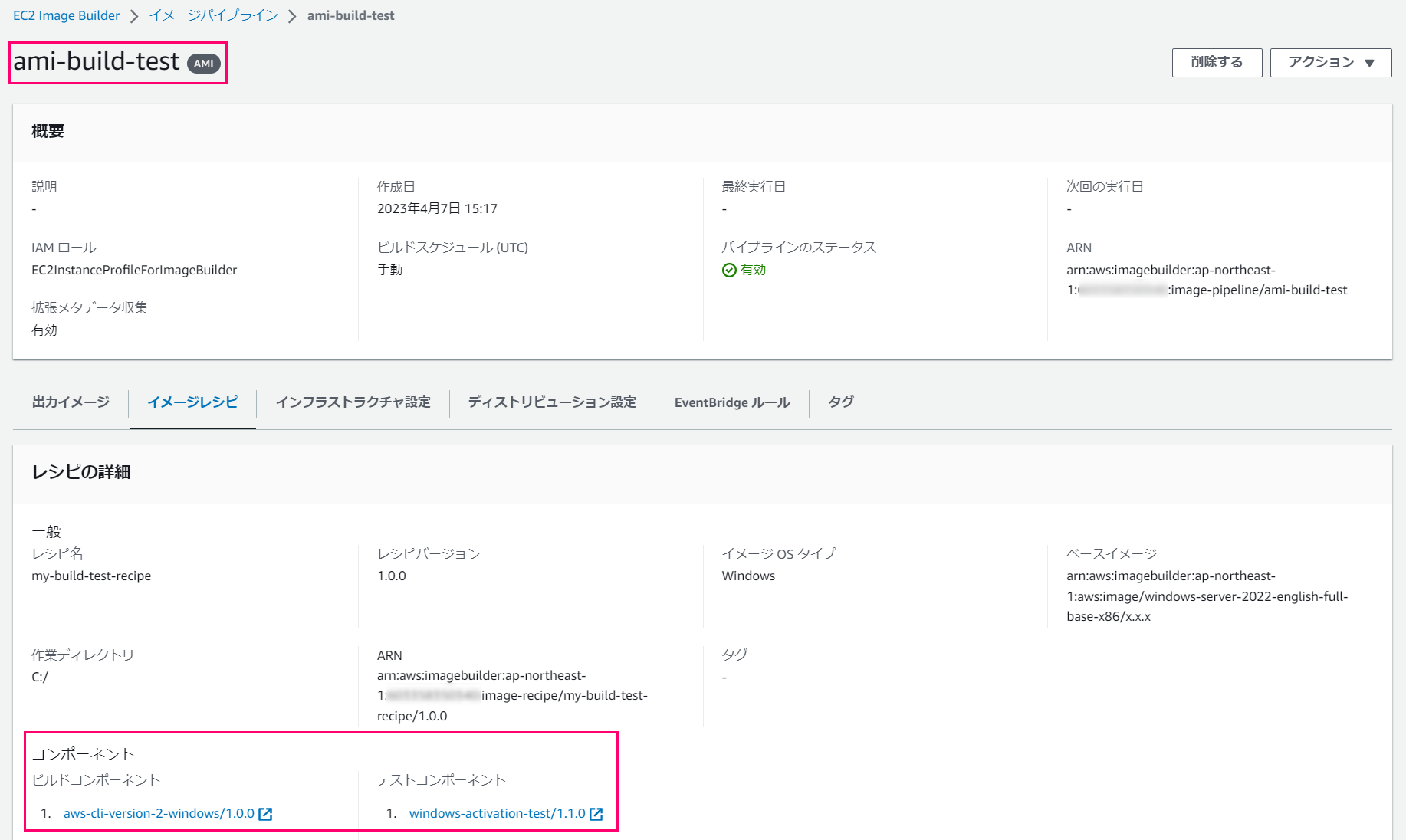
Task: Click the green 有効 status check icon
Action: [x=729, y=270]
